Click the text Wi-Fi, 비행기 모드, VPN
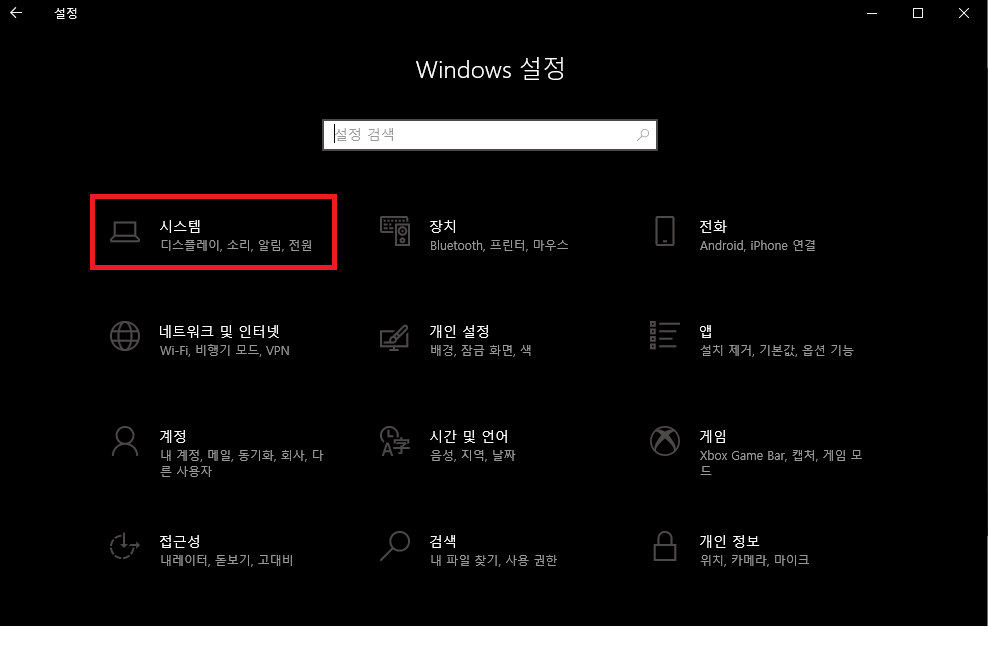This screenshot has height=670, width=988. (225, 350)
